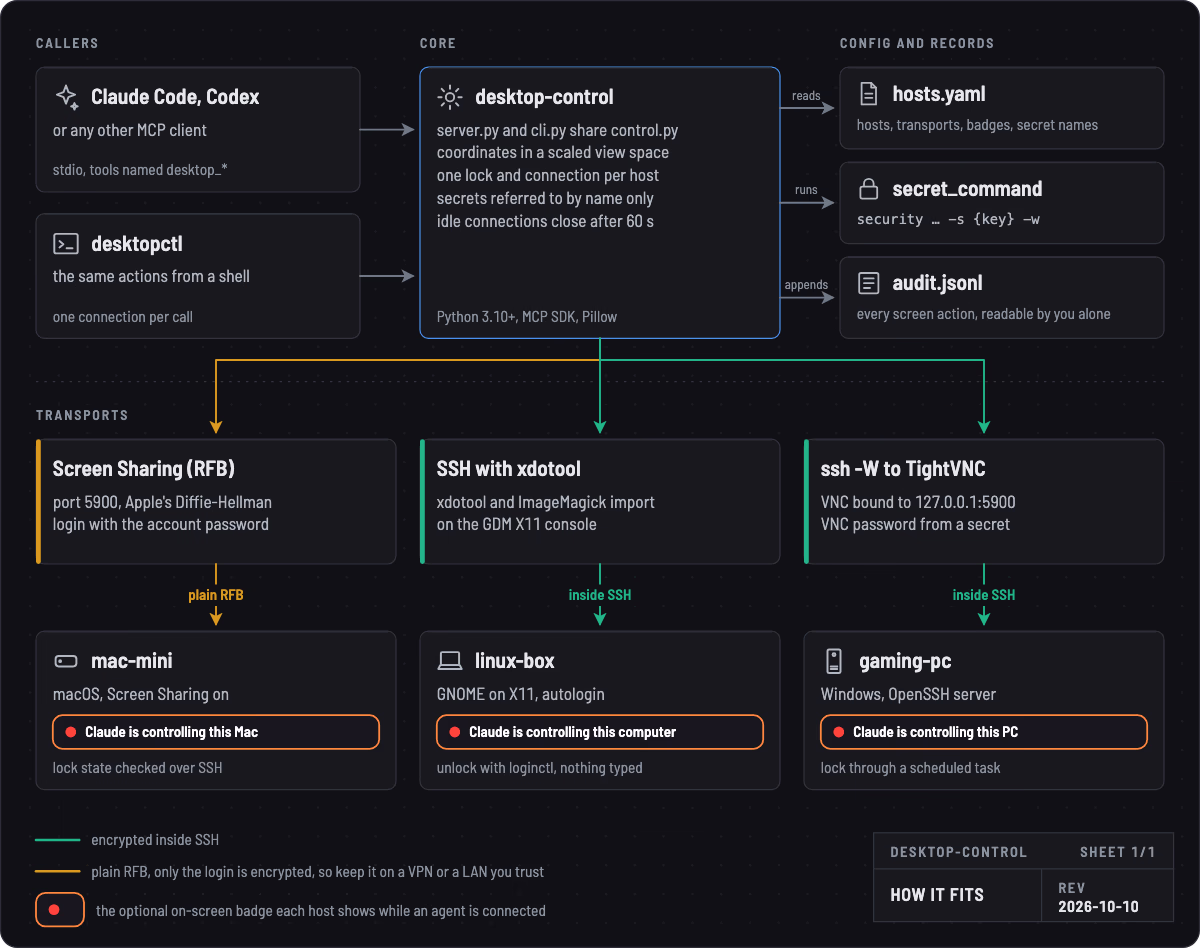Click the red dot in the Mac badge
This screenshot has height=948, width=1200.
tap(71, 732)
